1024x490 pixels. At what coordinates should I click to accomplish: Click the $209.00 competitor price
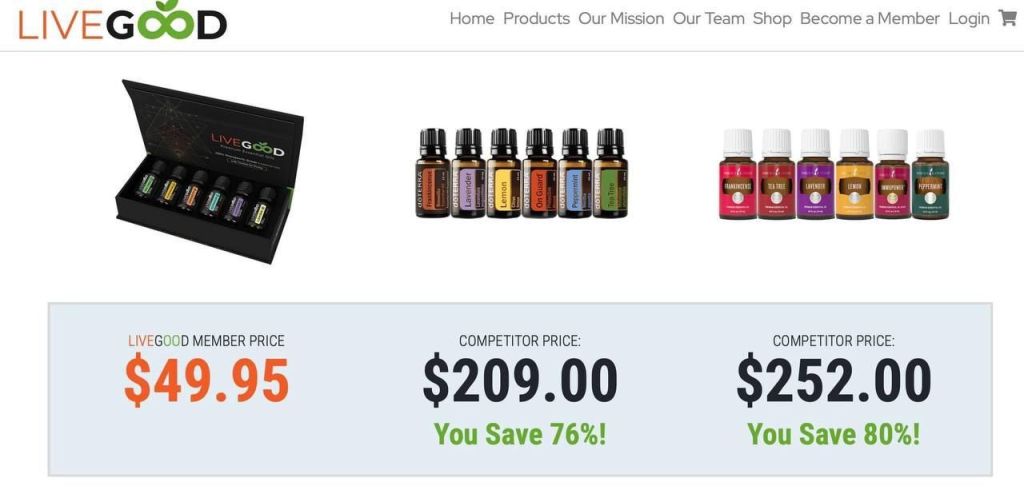pyautogui.click(x=520, y=380)
